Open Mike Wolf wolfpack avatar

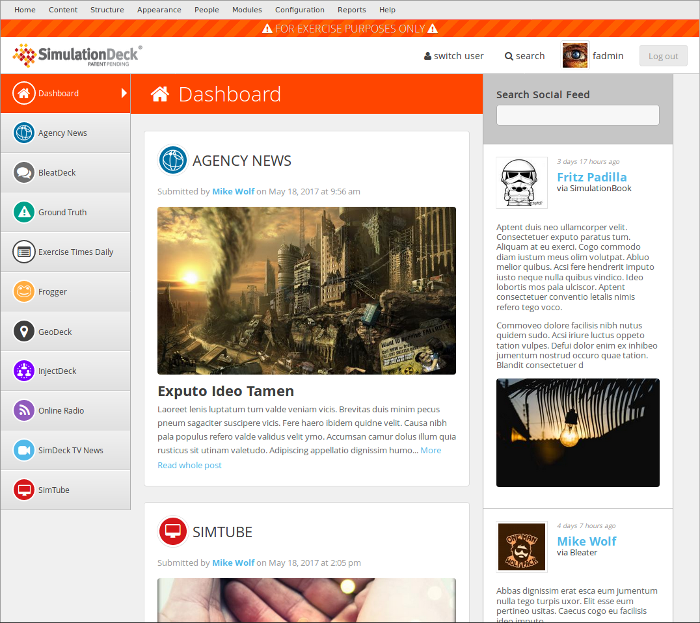pyautogui.click(x=521, y=547)
